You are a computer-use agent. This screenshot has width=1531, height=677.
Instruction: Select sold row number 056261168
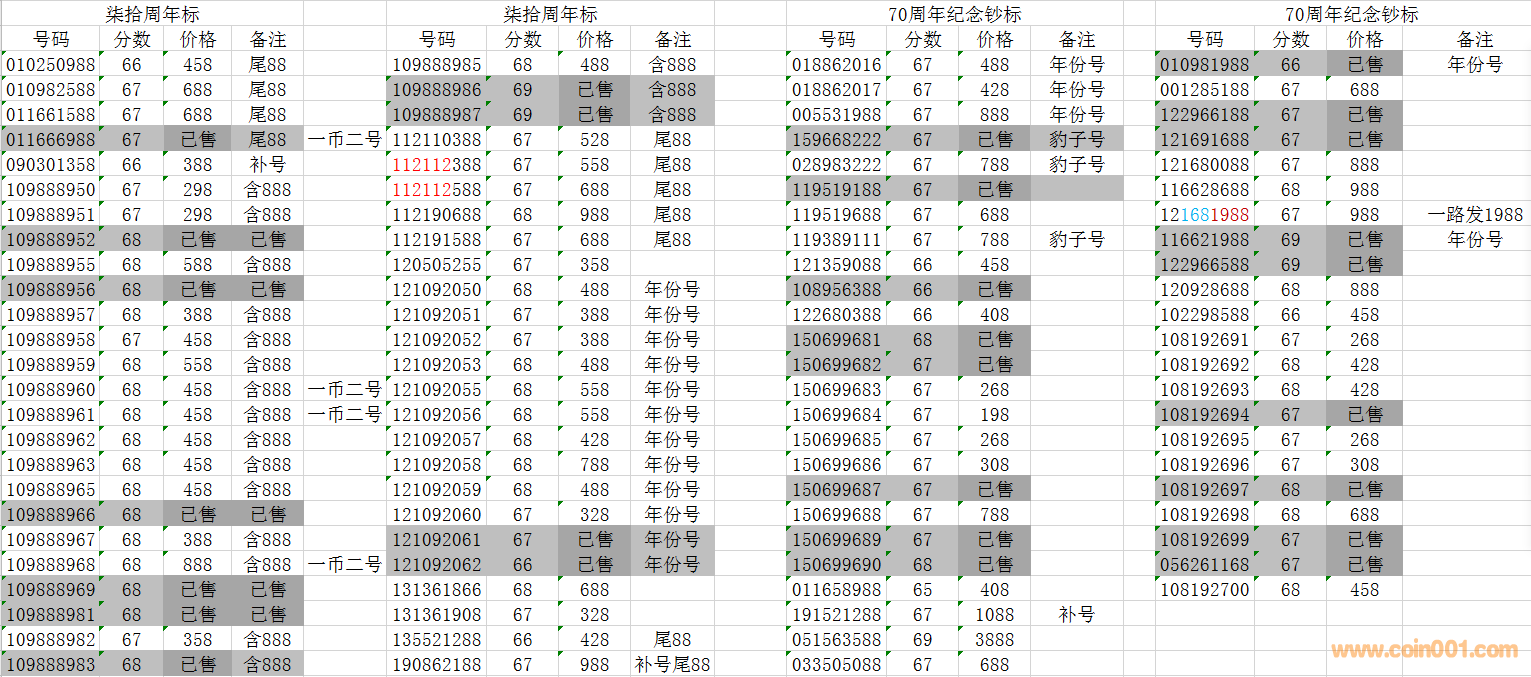coord(1204,565)
